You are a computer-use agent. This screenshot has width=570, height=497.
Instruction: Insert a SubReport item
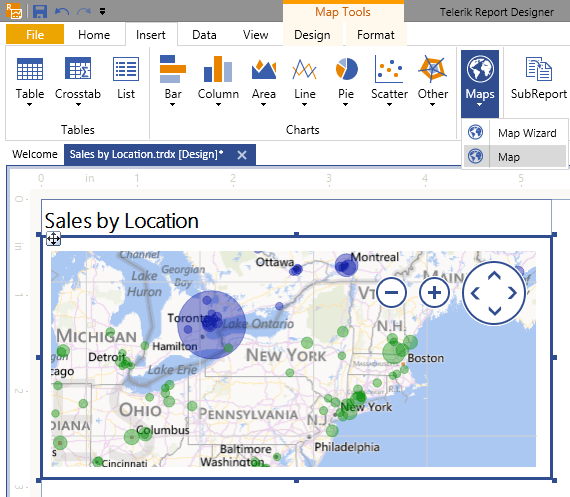point(538,78)
